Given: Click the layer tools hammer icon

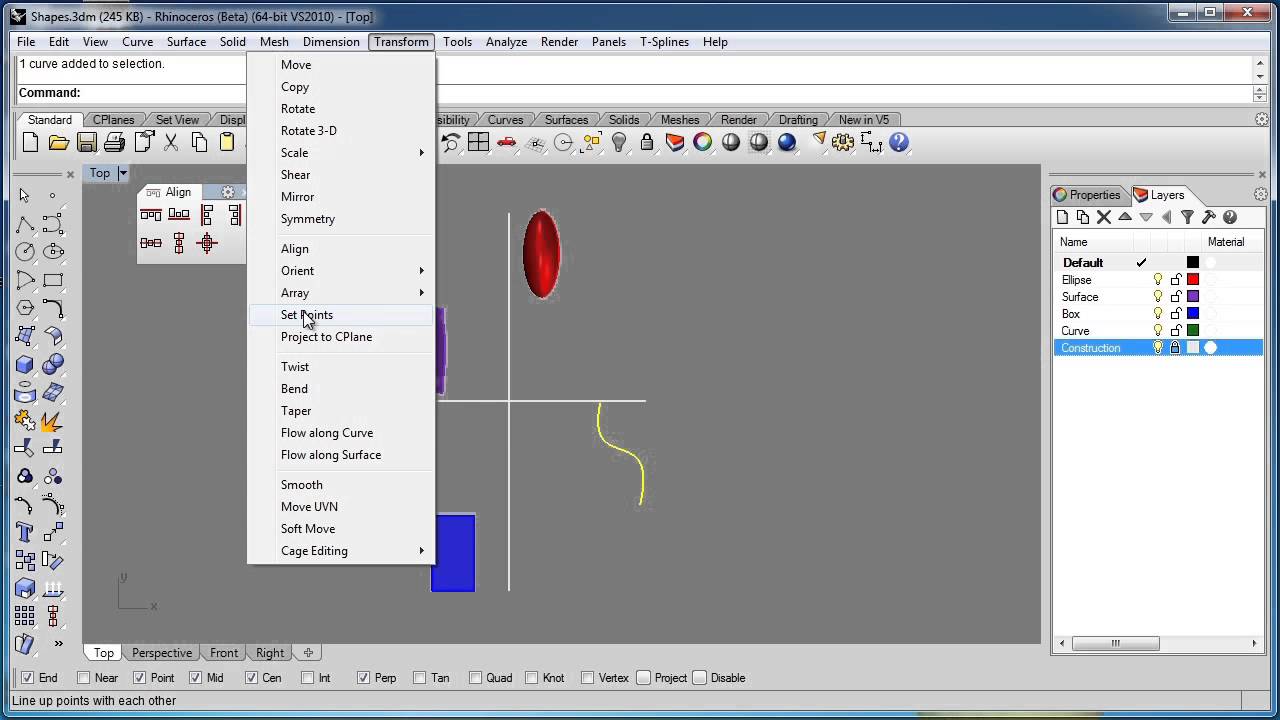Looking at the screenshot, I should (x=1209, y=217).
